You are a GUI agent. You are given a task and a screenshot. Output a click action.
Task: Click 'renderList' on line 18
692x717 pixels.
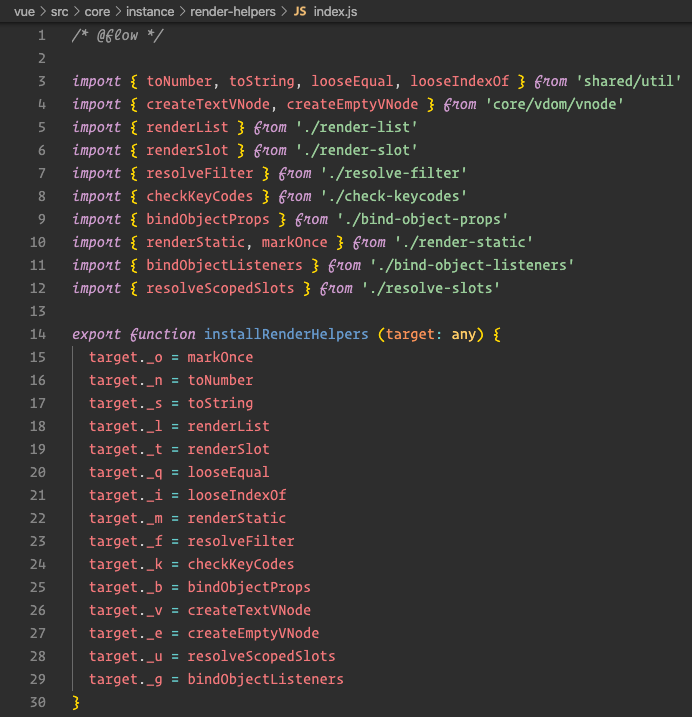tap(228, 426)
